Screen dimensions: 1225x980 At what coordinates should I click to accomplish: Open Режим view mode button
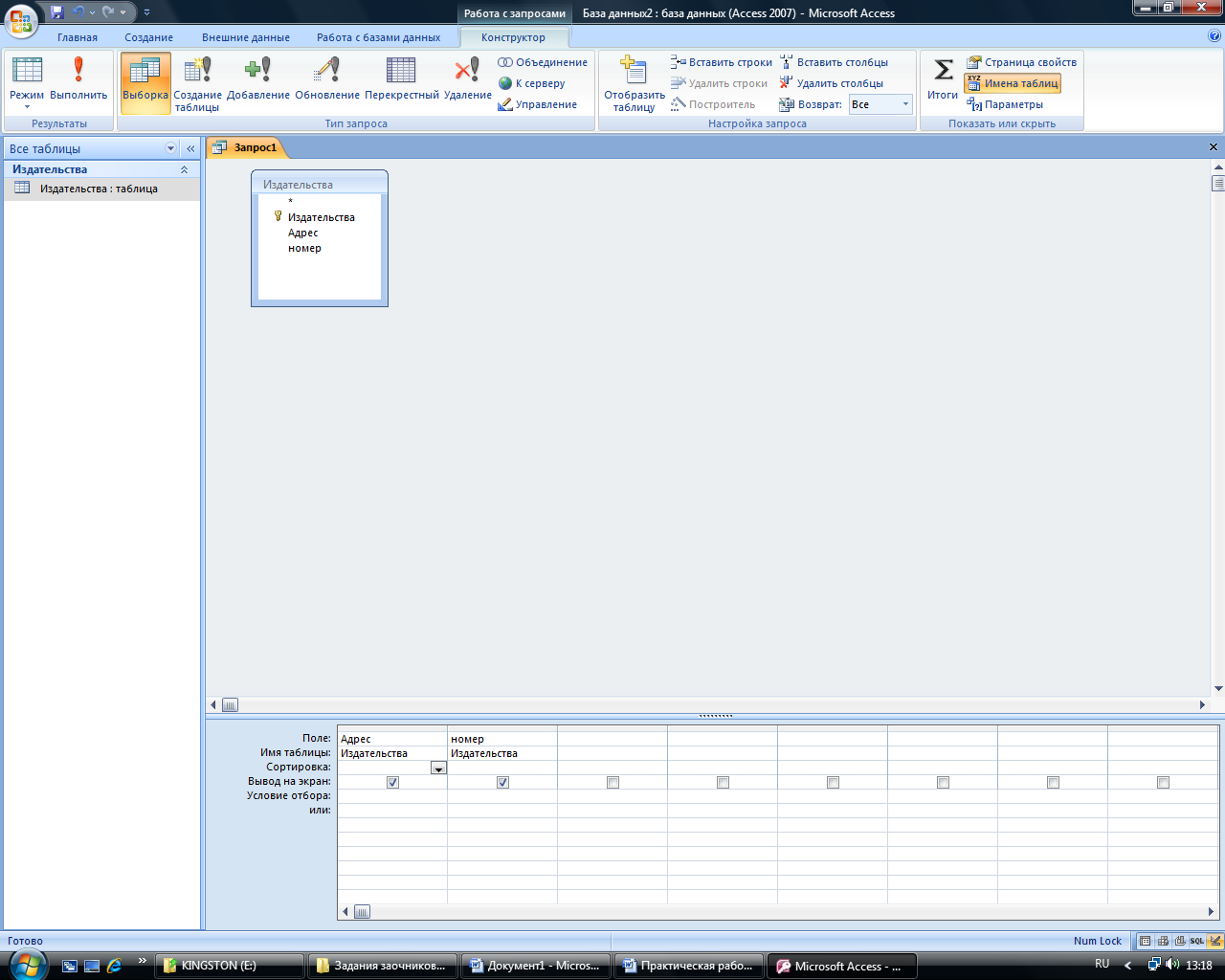[27, 82]
